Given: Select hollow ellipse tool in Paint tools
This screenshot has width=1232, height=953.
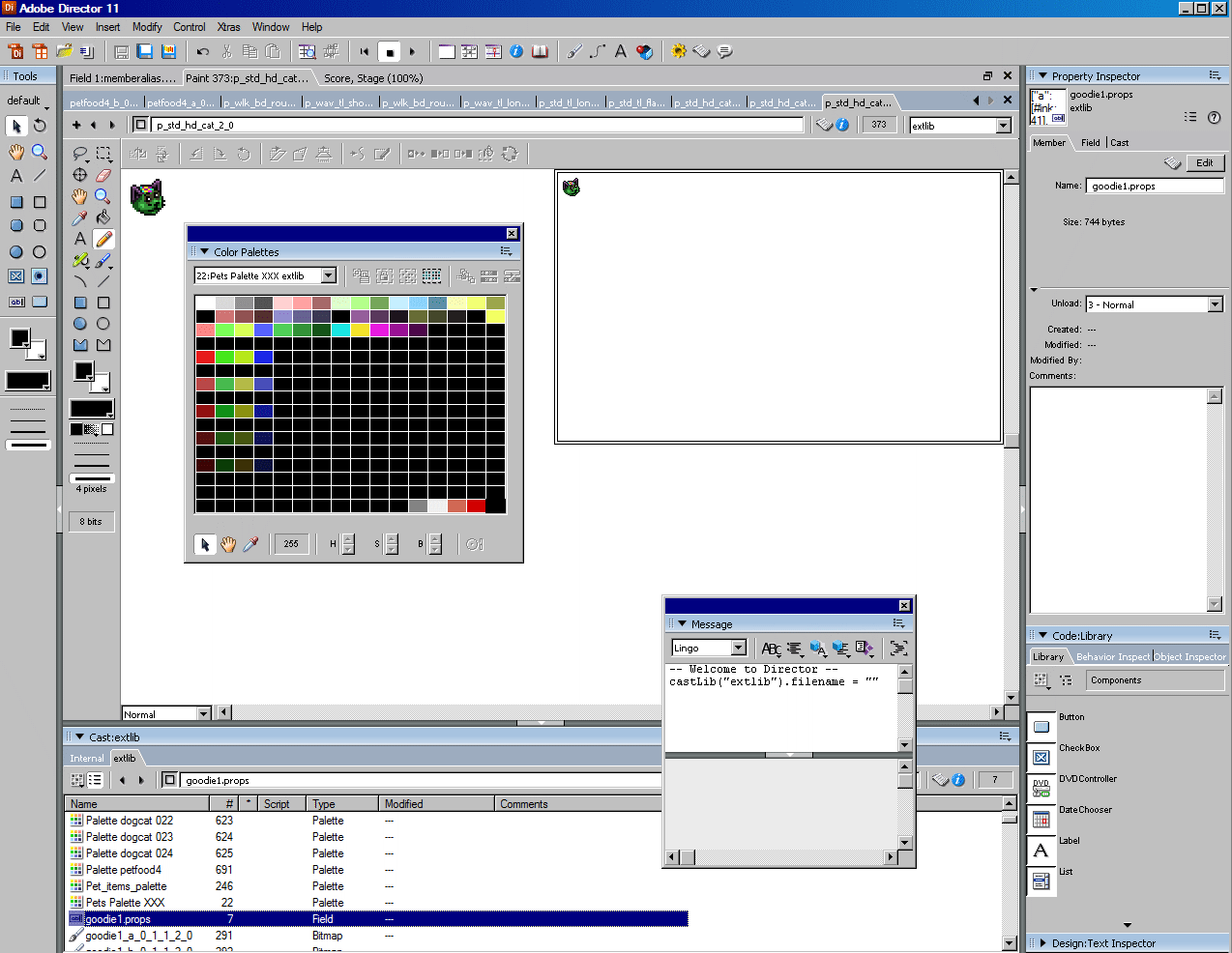Looking at the screenshot, I should pyautogui.click(x=103, y=324).
